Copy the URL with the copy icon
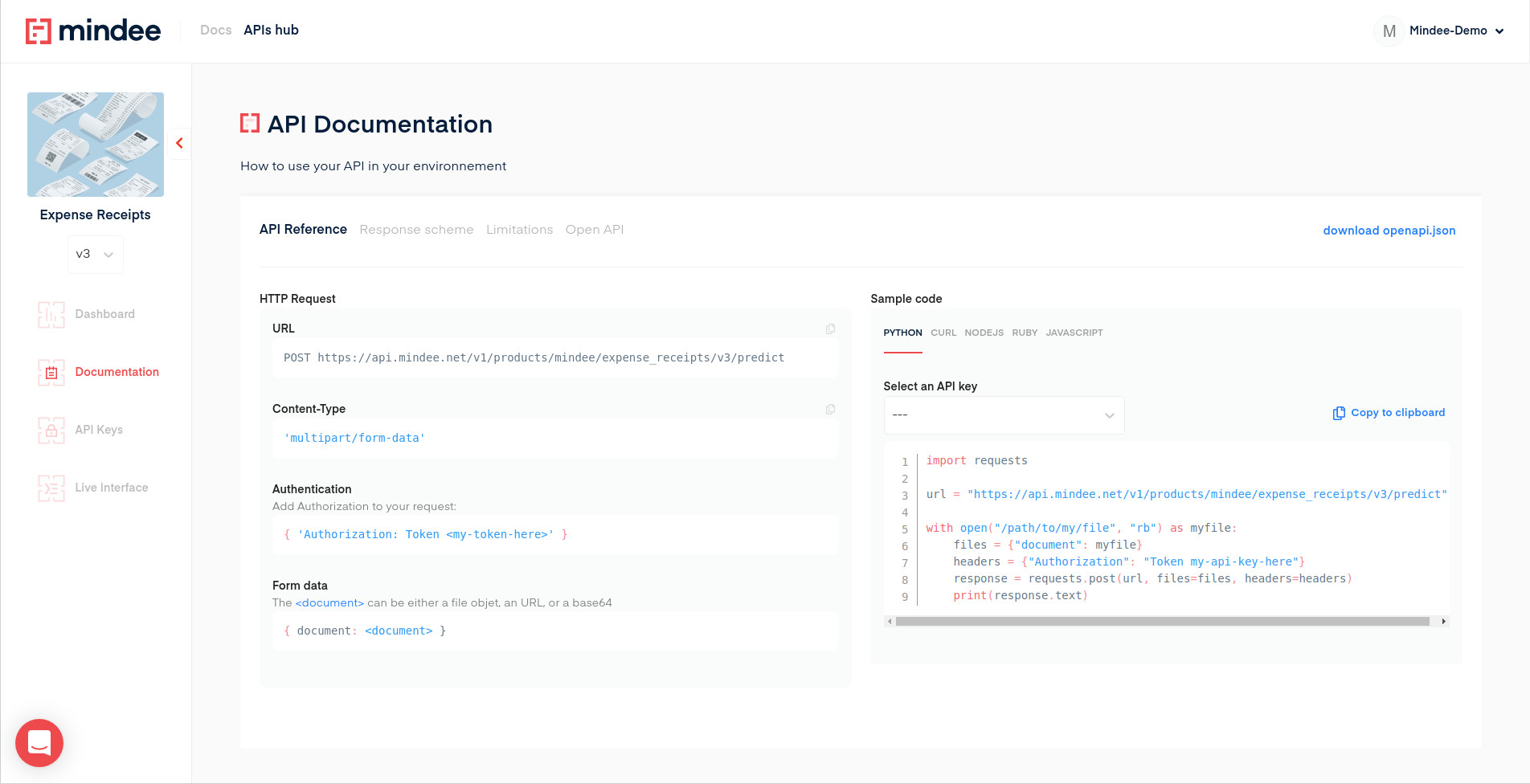The image size is (1530, 784). [x=830, y=329]
